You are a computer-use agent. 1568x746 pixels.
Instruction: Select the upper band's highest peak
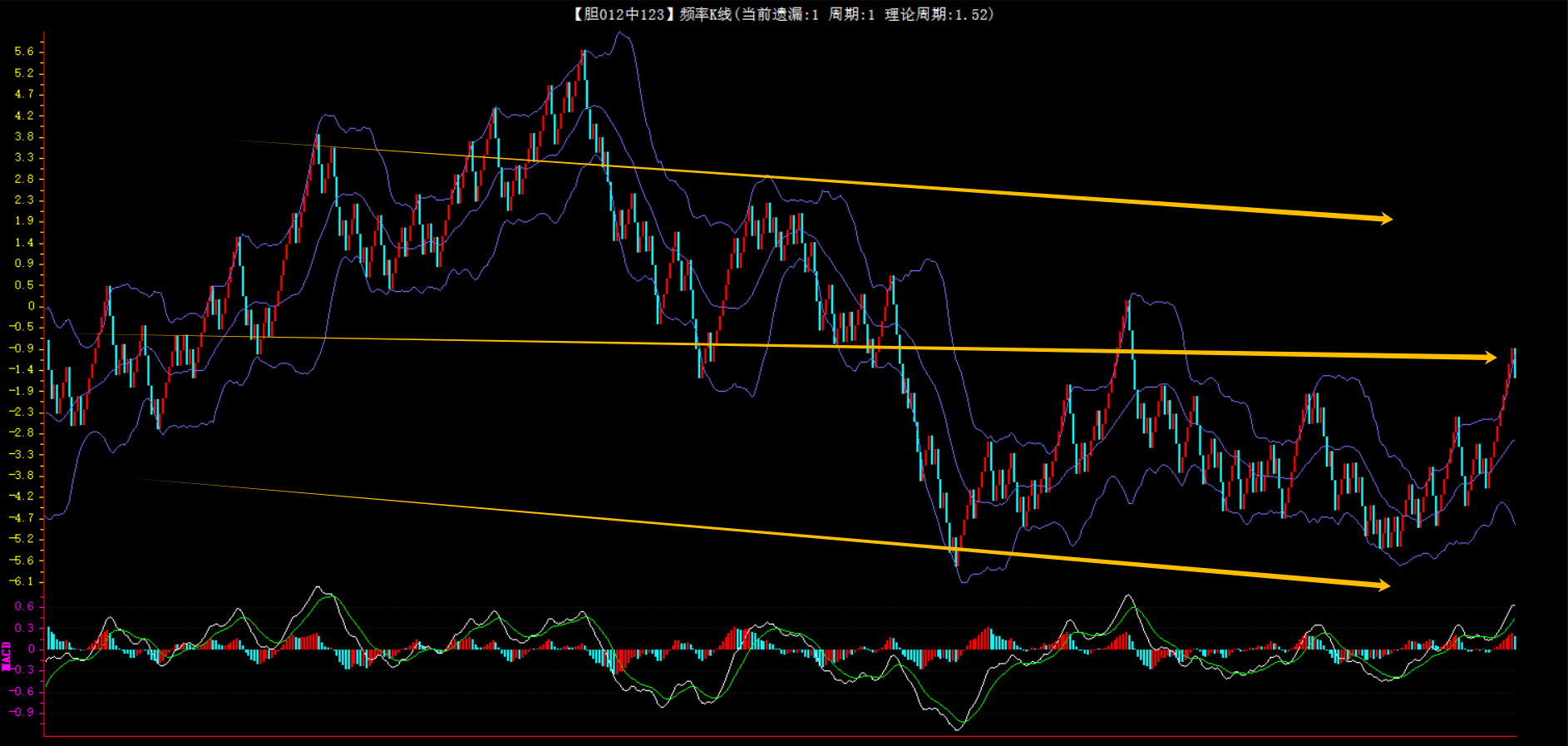pyautogui.click(x=620, y=33)
